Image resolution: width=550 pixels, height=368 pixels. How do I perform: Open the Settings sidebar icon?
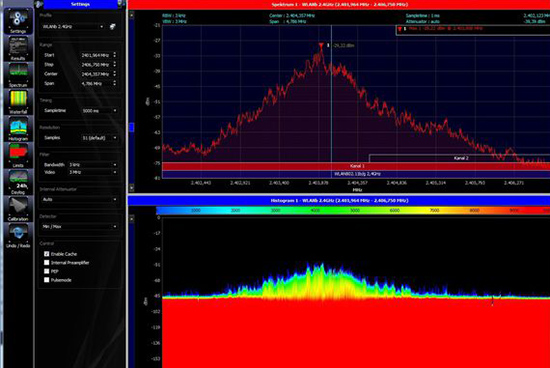(18, 21)
